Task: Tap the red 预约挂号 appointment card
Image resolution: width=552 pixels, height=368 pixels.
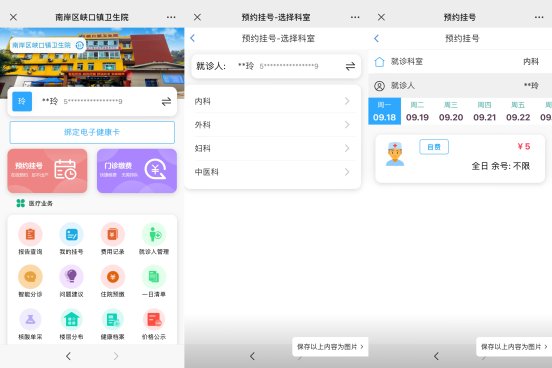Action: pos(47,171)
